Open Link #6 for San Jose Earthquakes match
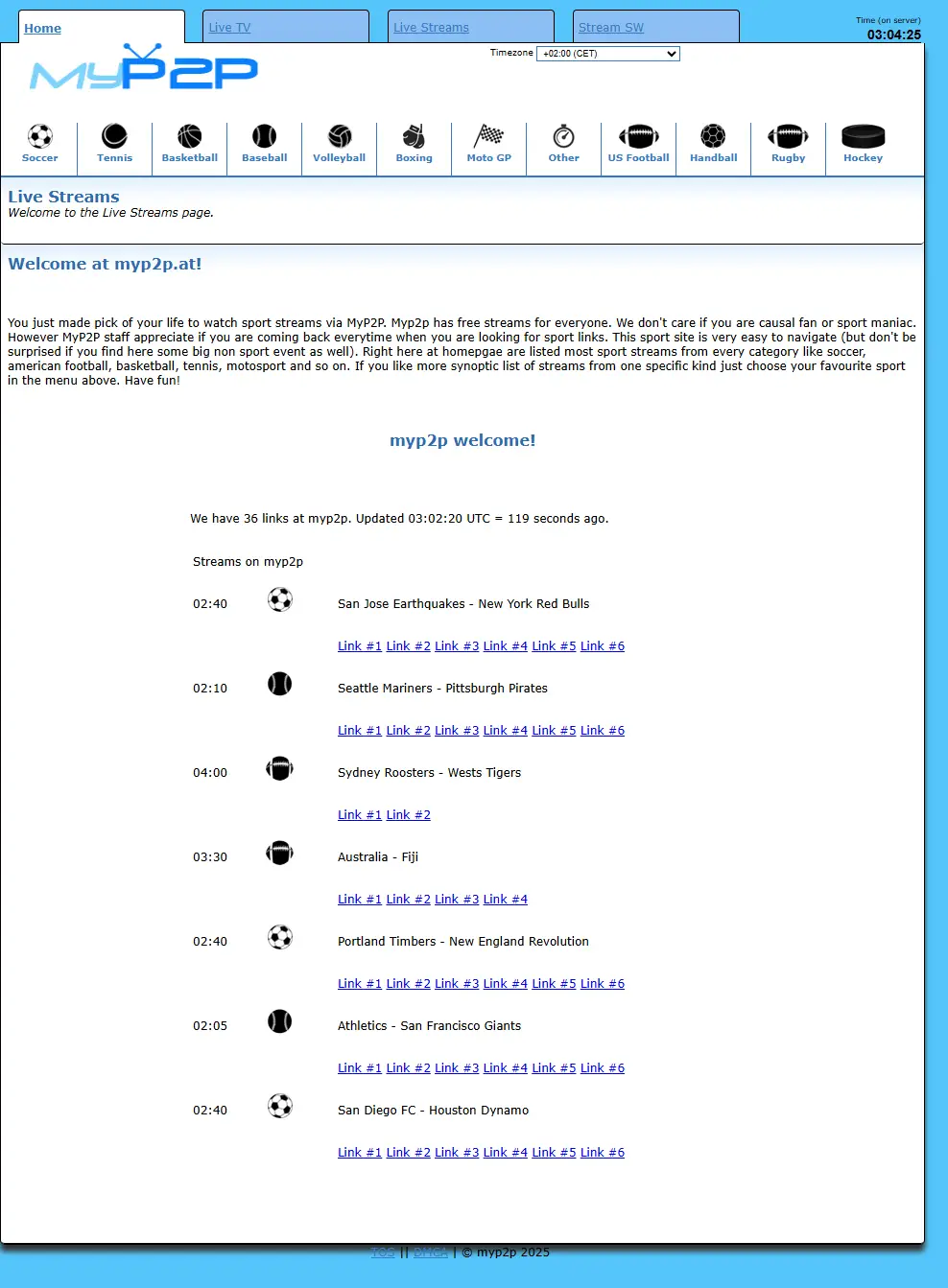The width and height of the screenshot is (948, 1288). pyautogui.click(x=603, y=646)
